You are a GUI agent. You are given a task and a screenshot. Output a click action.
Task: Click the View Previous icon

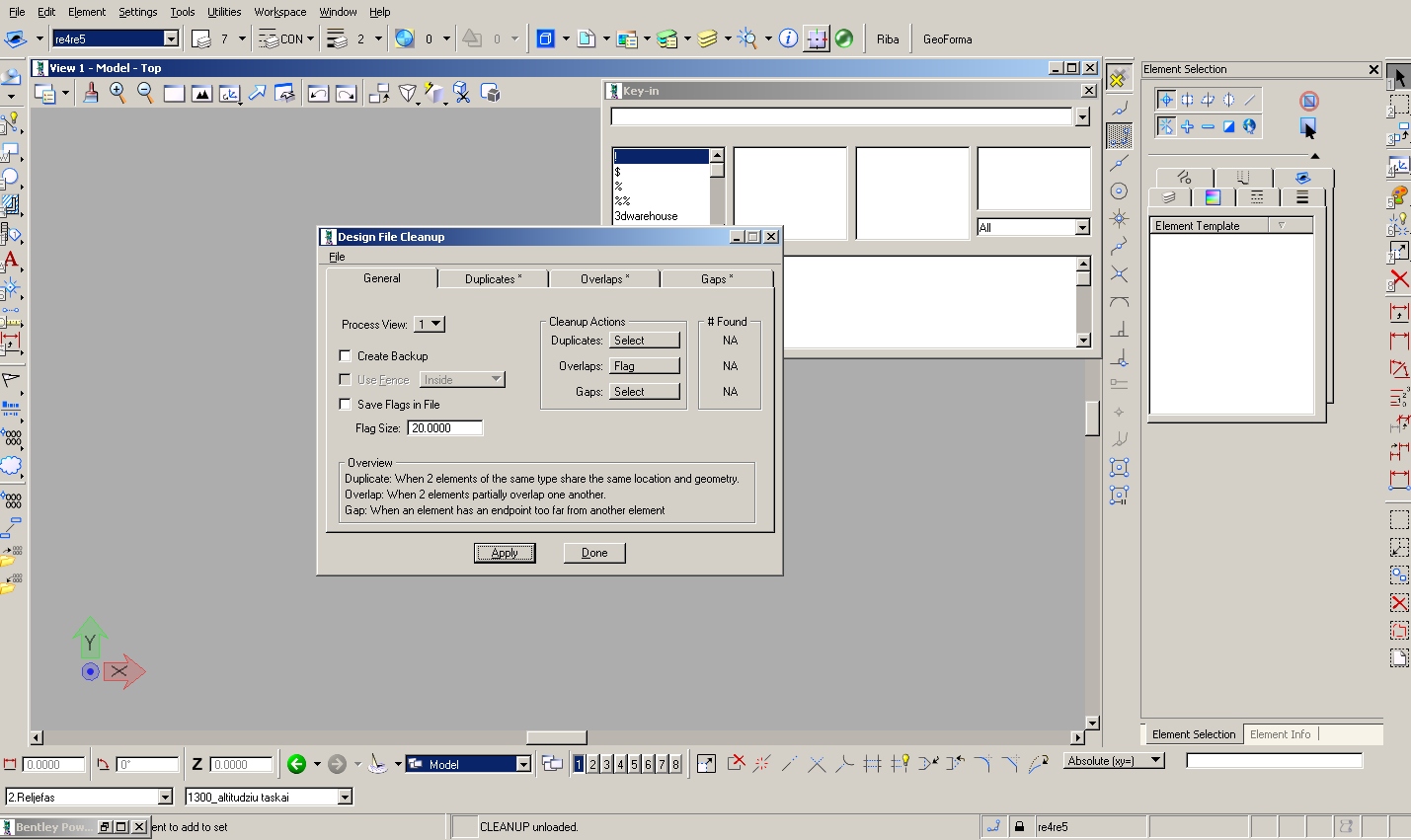point(318,93)
